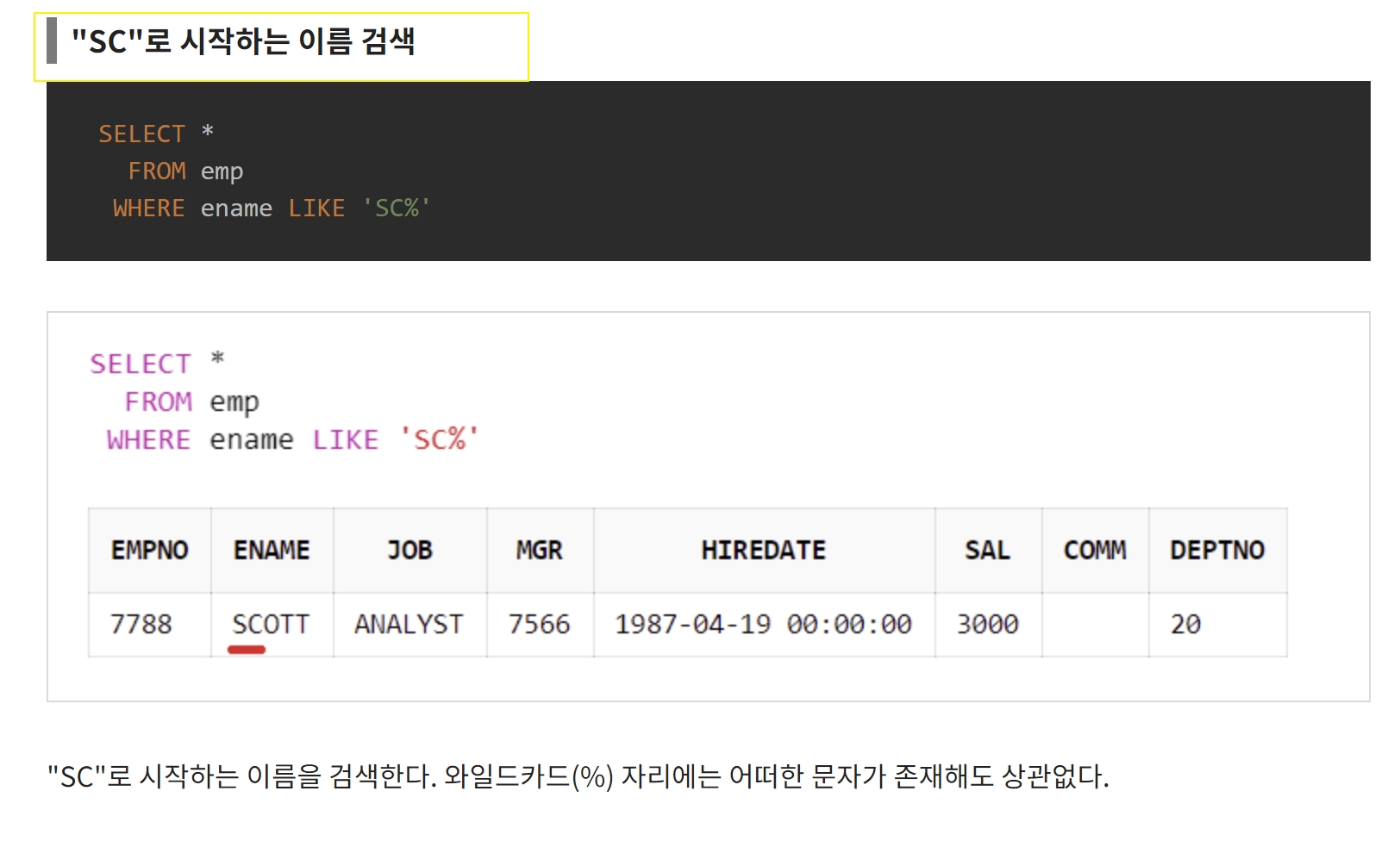Click the dark code block SELECT keyword

141,134
